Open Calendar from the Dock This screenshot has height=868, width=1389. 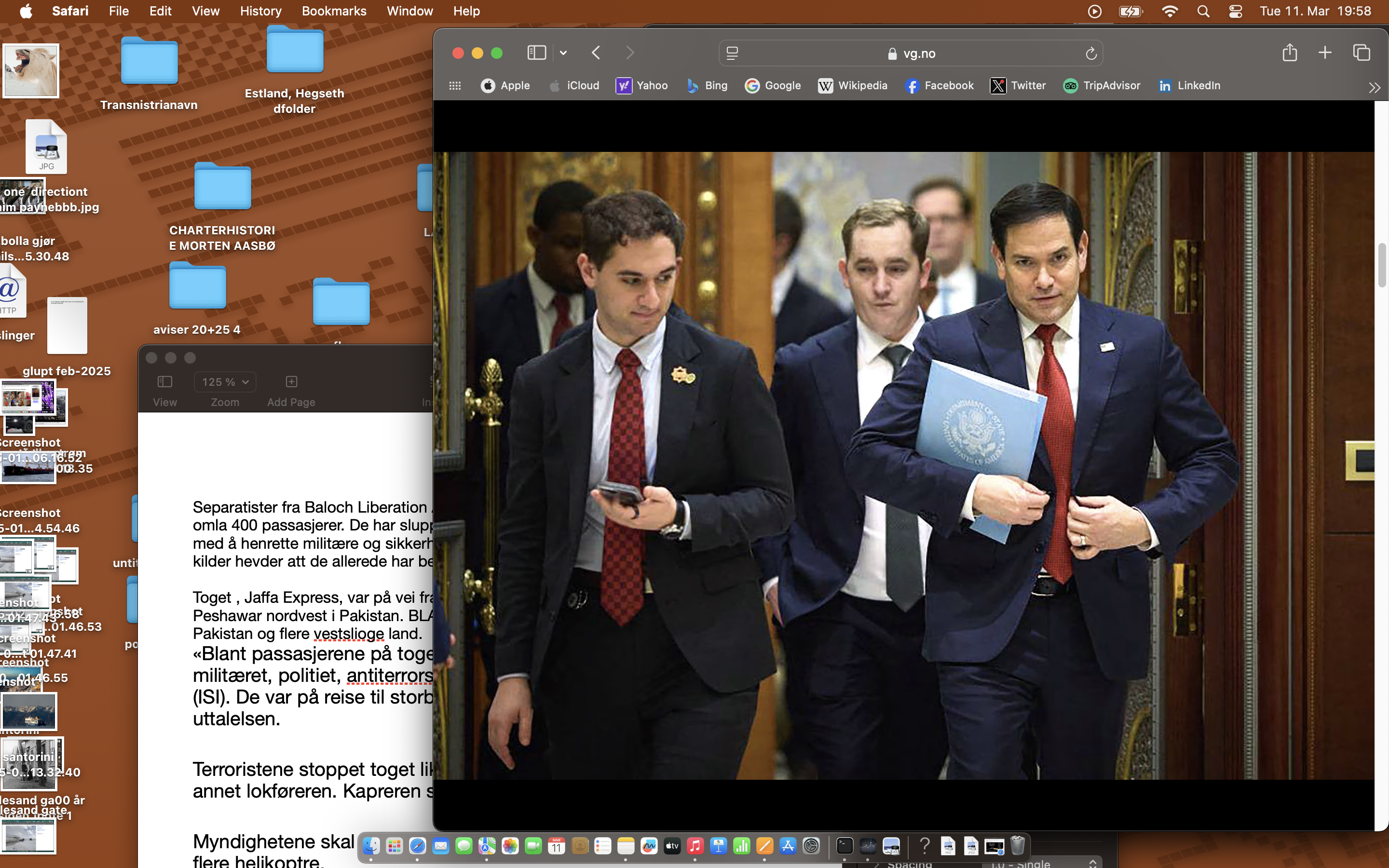coord(556,846)
